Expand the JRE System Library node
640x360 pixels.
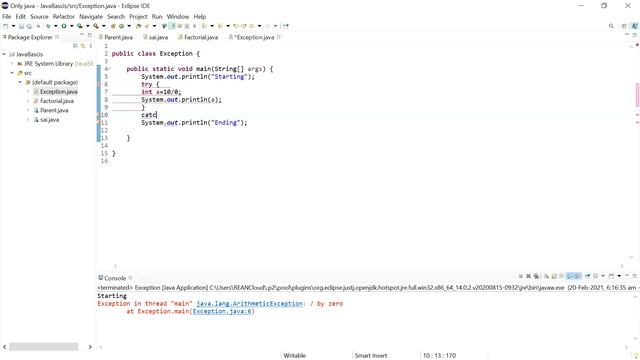click(x=12, y=64)
